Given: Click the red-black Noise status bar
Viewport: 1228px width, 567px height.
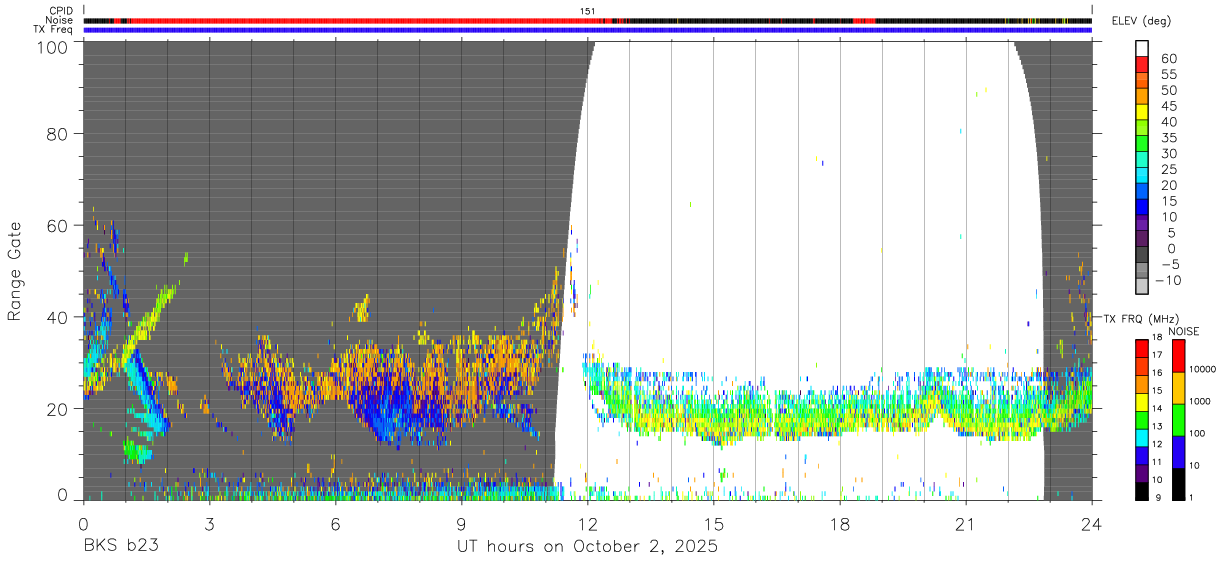Looking at the screenshot, I should [588, 20].
